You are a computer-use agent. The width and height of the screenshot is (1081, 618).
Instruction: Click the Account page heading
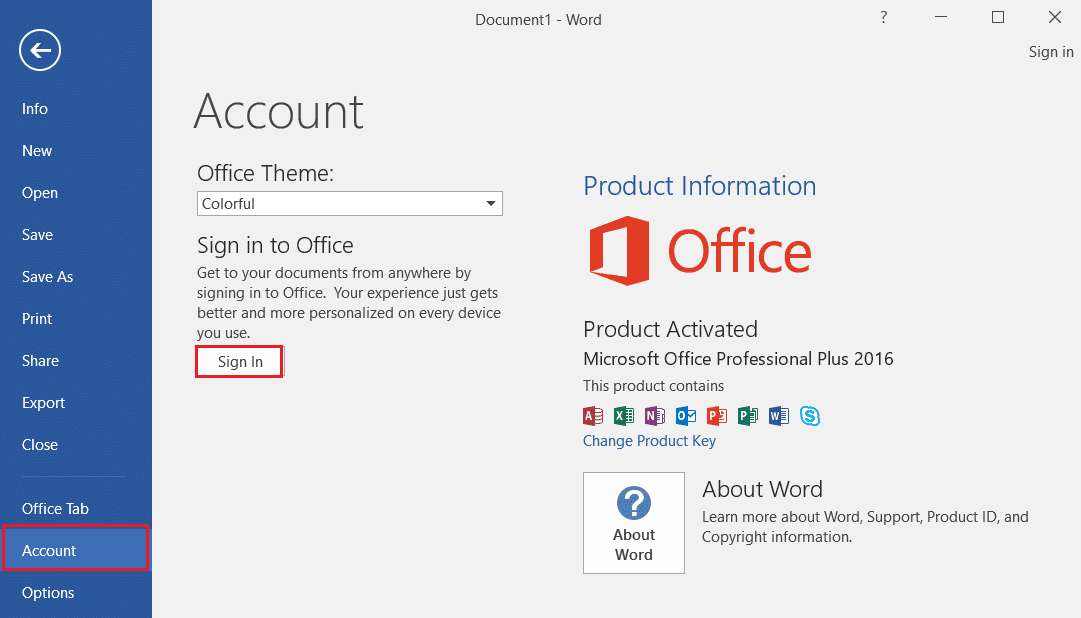coord(279,112)
